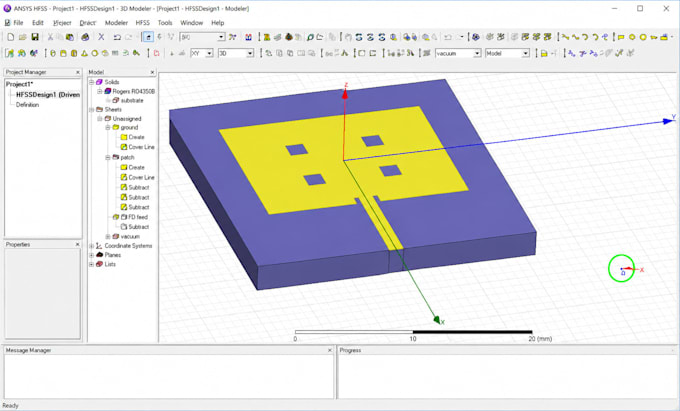The image size is (680, 411).
Task: Open the Tools menu
Action: (165, 23)
